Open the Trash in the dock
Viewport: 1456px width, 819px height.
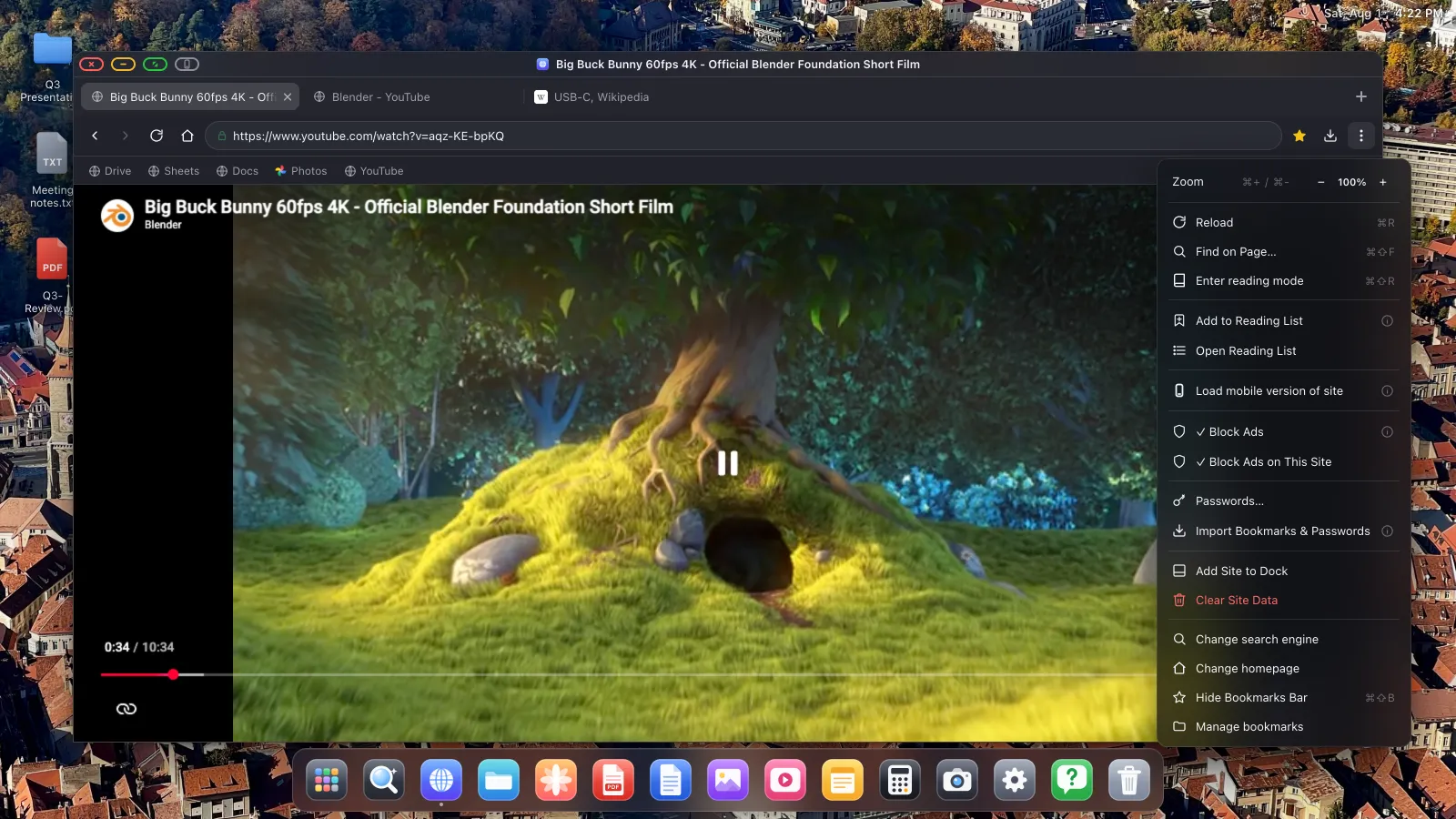click(1129, 780)
